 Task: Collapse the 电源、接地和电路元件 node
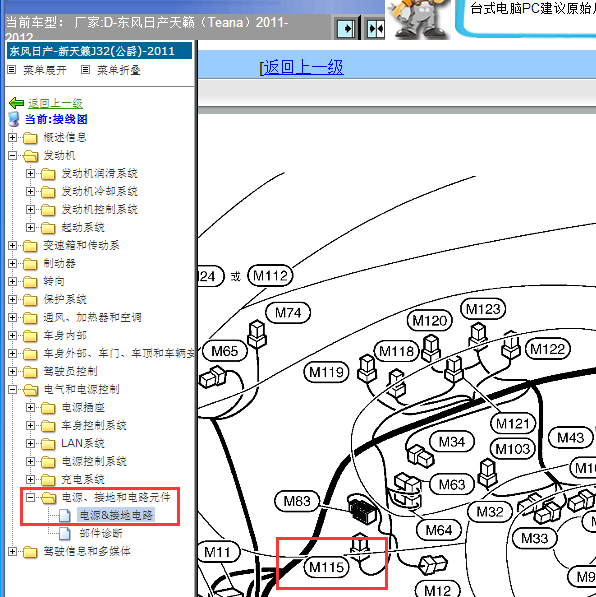click(30, 497)
